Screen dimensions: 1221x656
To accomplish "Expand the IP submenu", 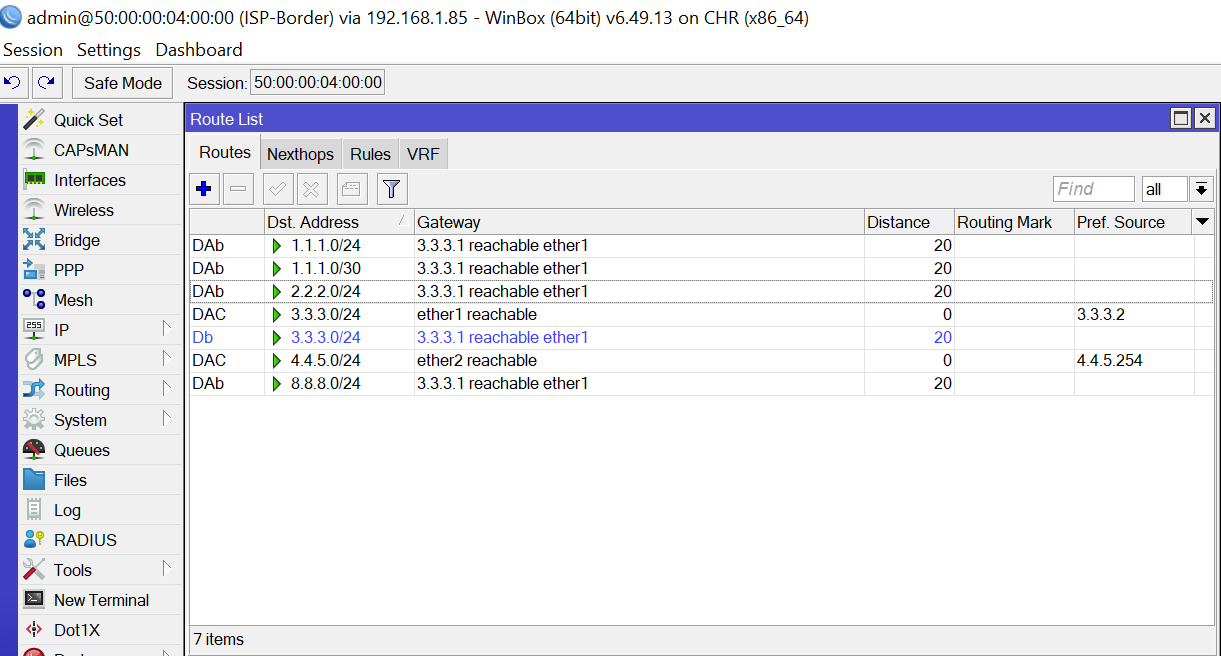I will pos(166,330).
